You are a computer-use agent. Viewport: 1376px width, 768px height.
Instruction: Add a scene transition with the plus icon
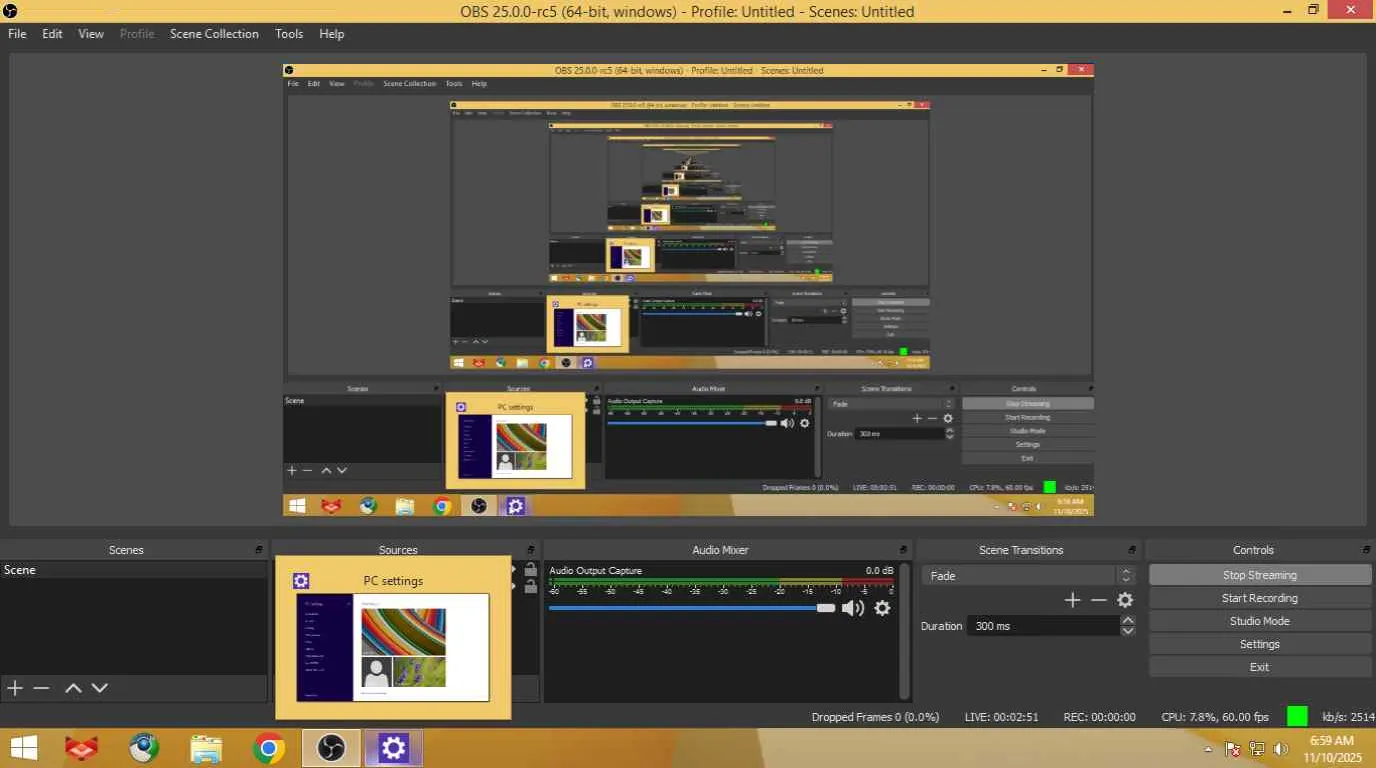click(x=1072, y=600)
